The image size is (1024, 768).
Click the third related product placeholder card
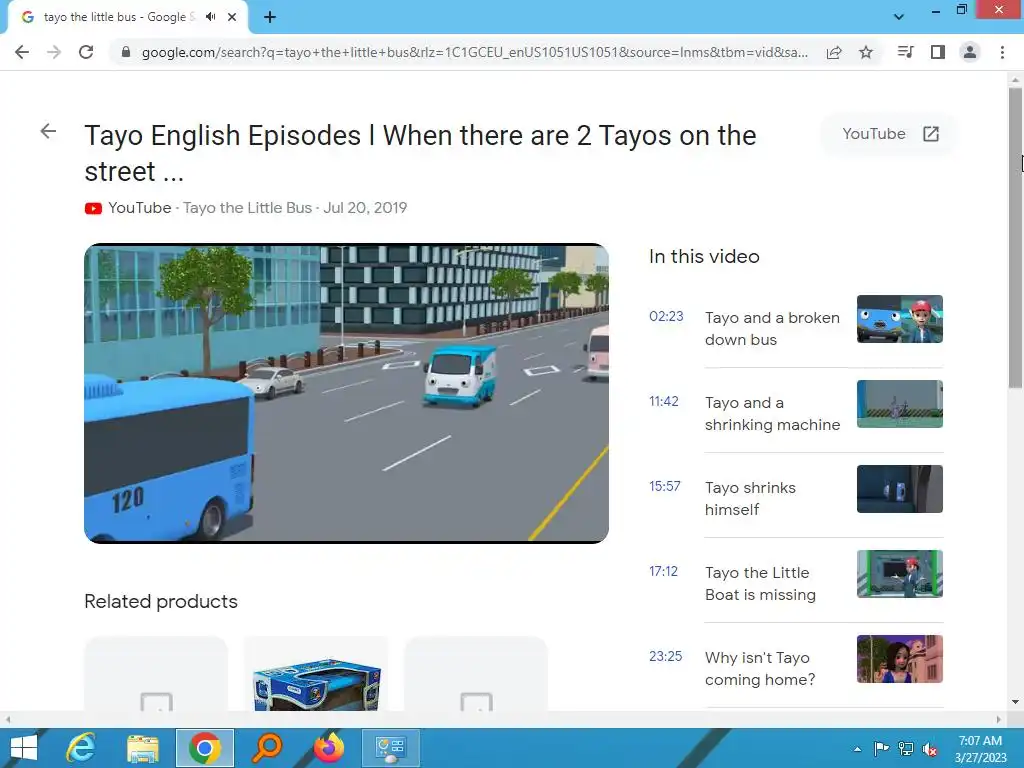(x=476, y=673)
